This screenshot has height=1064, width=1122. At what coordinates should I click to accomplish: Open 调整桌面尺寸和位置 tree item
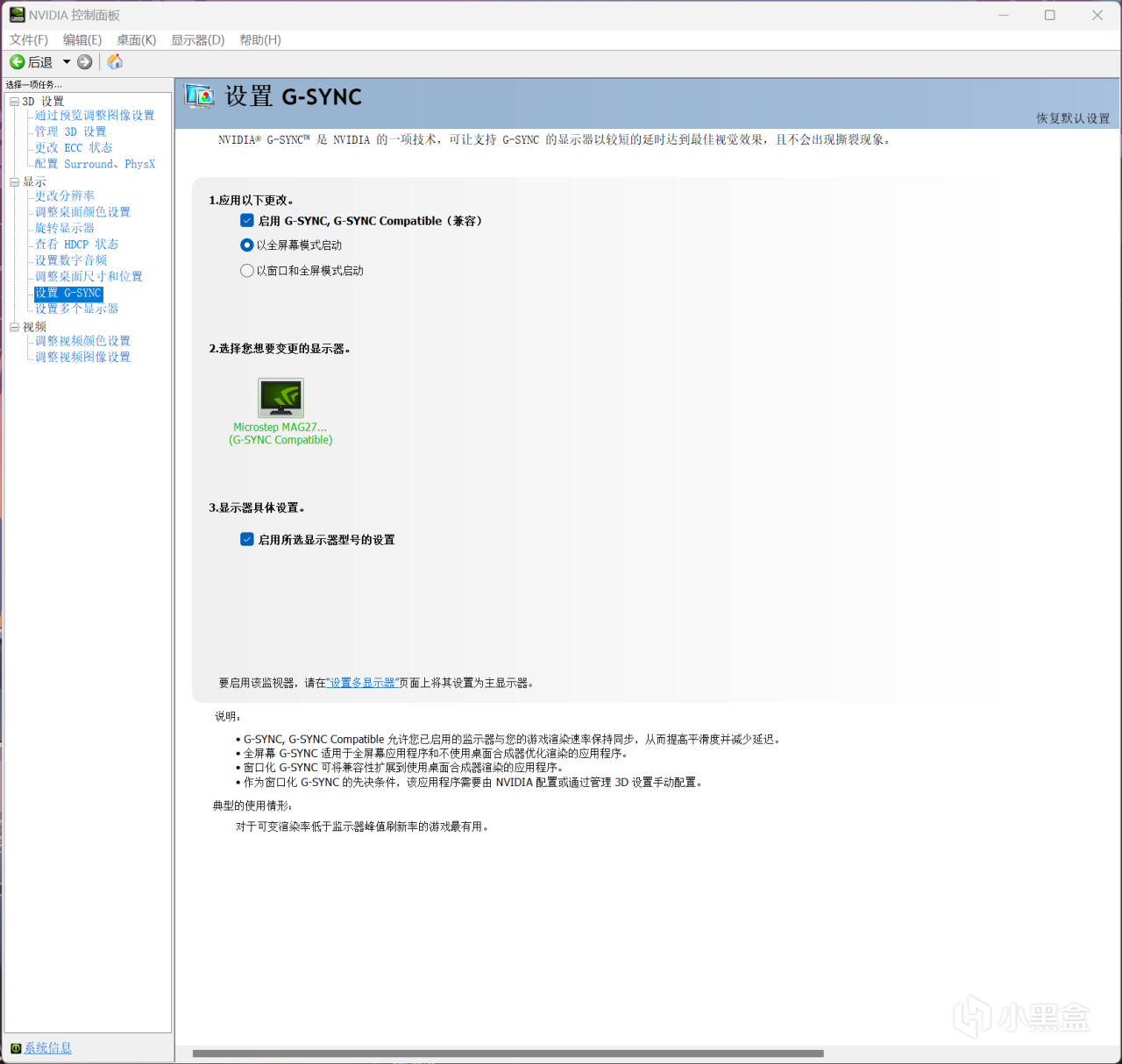89,276
